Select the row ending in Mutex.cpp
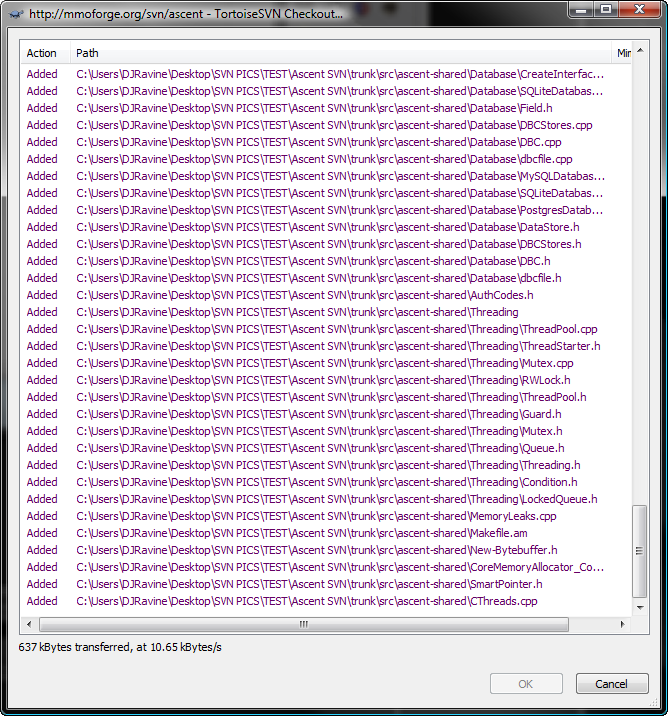Viewport: 668px width, 716px height. (326, 363)
